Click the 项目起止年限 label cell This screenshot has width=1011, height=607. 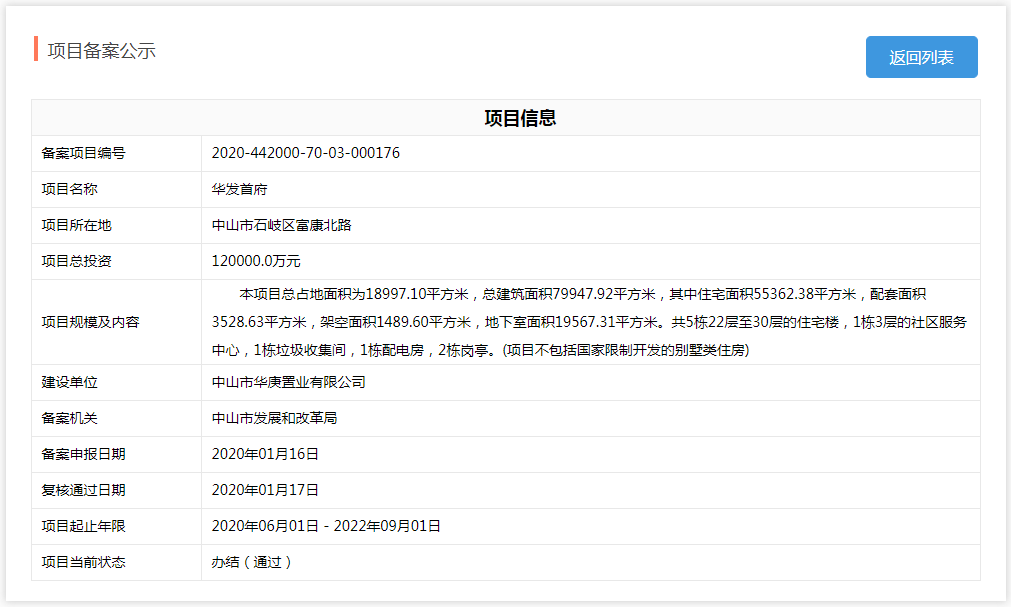pos(117,526)
